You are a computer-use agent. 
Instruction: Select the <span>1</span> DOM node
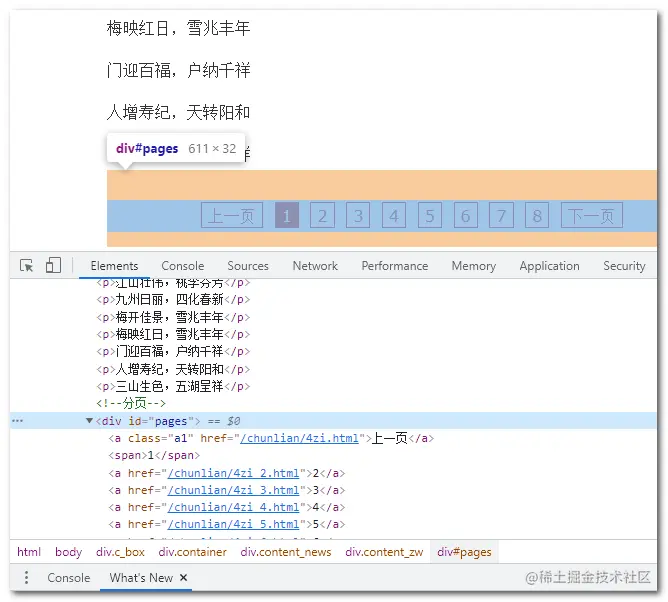[x=154, y=455]
